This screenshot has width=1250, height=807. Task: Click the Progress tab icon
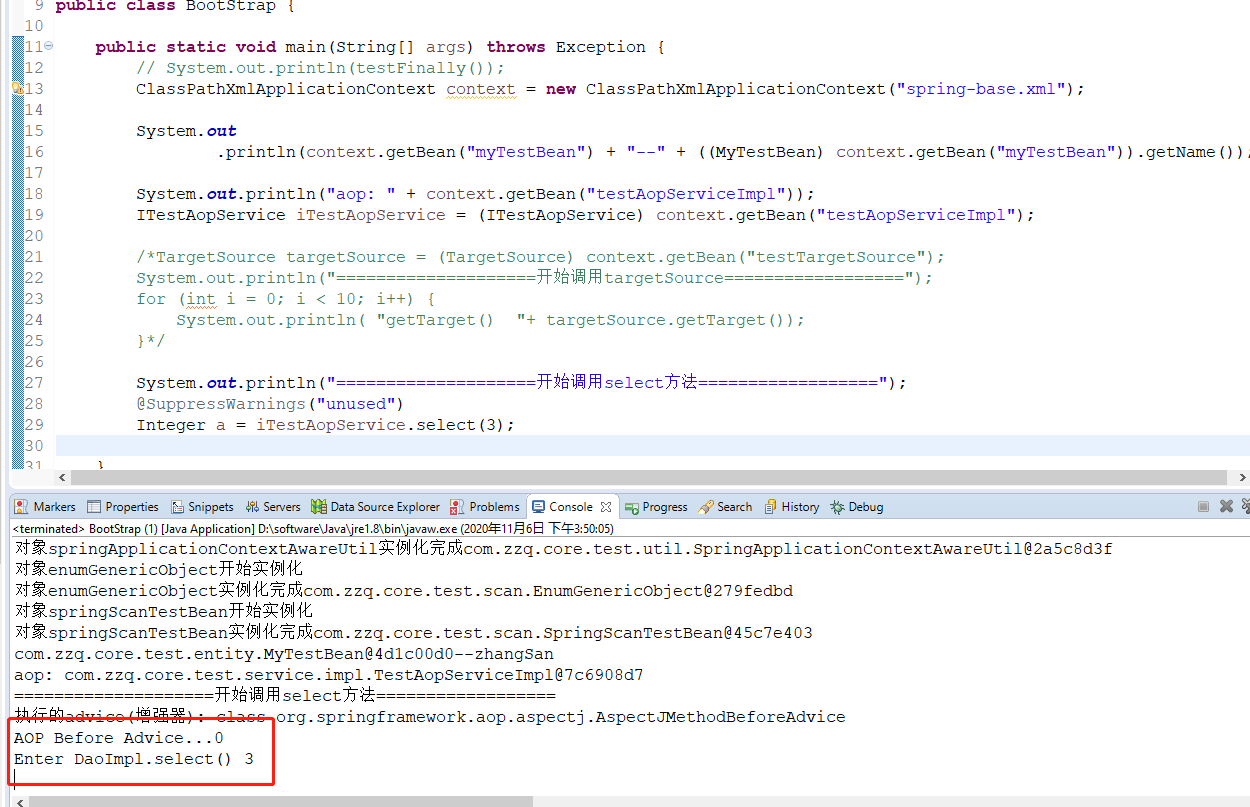pos(632,507)
